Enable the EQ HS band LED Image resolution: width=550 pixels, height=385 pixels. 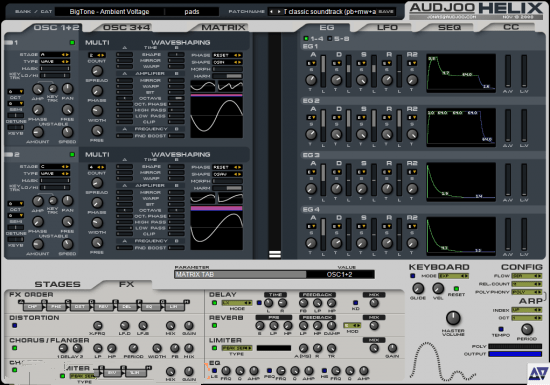click(324, 370)
